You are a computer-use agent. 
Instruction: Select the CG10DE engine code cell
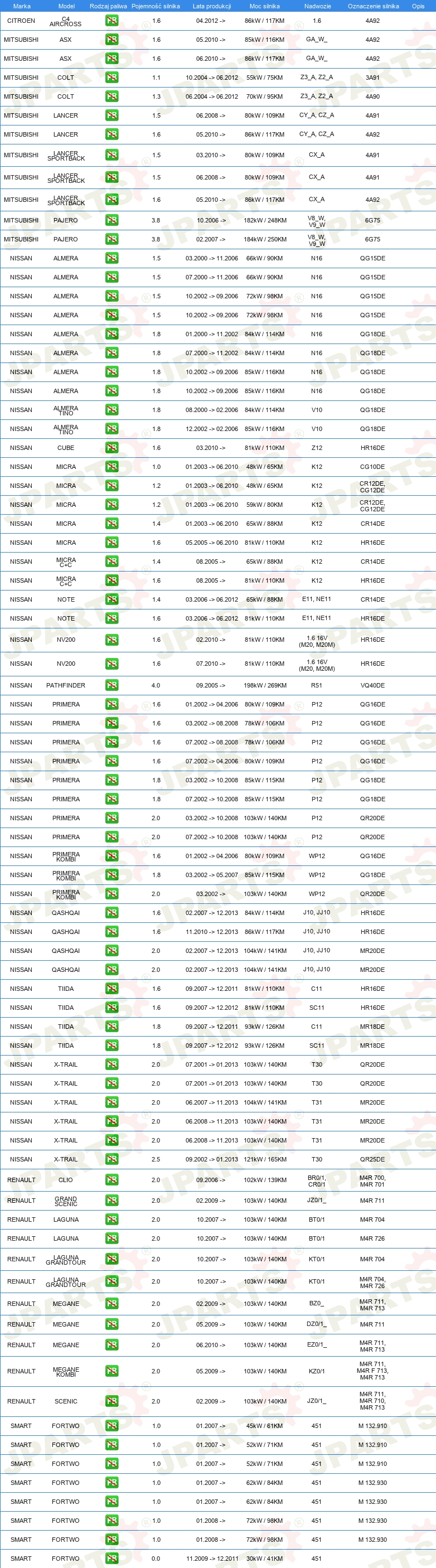click(x=372, y=467)
